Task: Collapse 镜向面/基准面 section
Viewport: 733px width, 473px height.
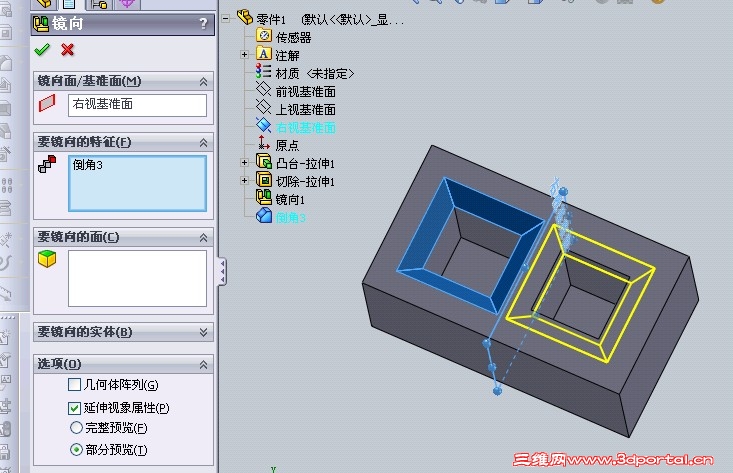Action: pos(203,81)
